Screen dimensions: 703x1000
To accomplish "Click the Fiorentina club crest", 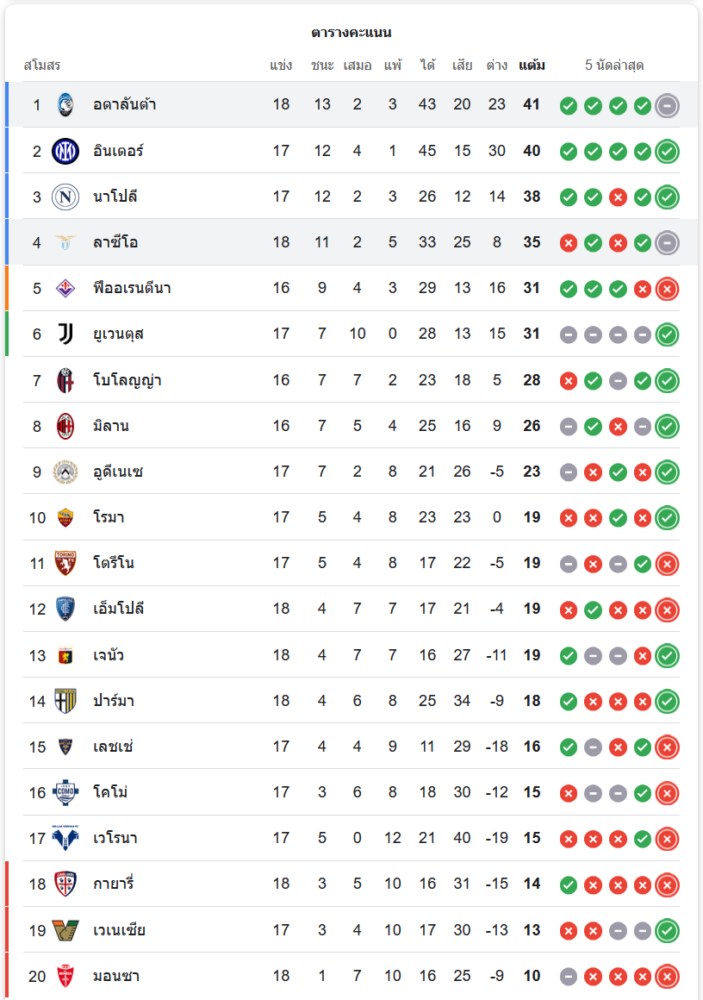I will [65, 288].
